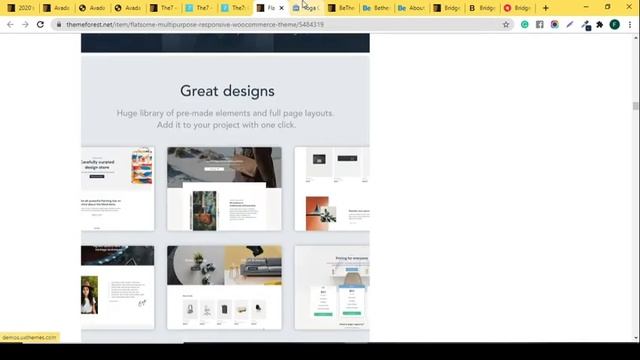Open the 'Pricing for everyone' layout thumbnail
Screen dimensions: 640x360
click(332, 287)
